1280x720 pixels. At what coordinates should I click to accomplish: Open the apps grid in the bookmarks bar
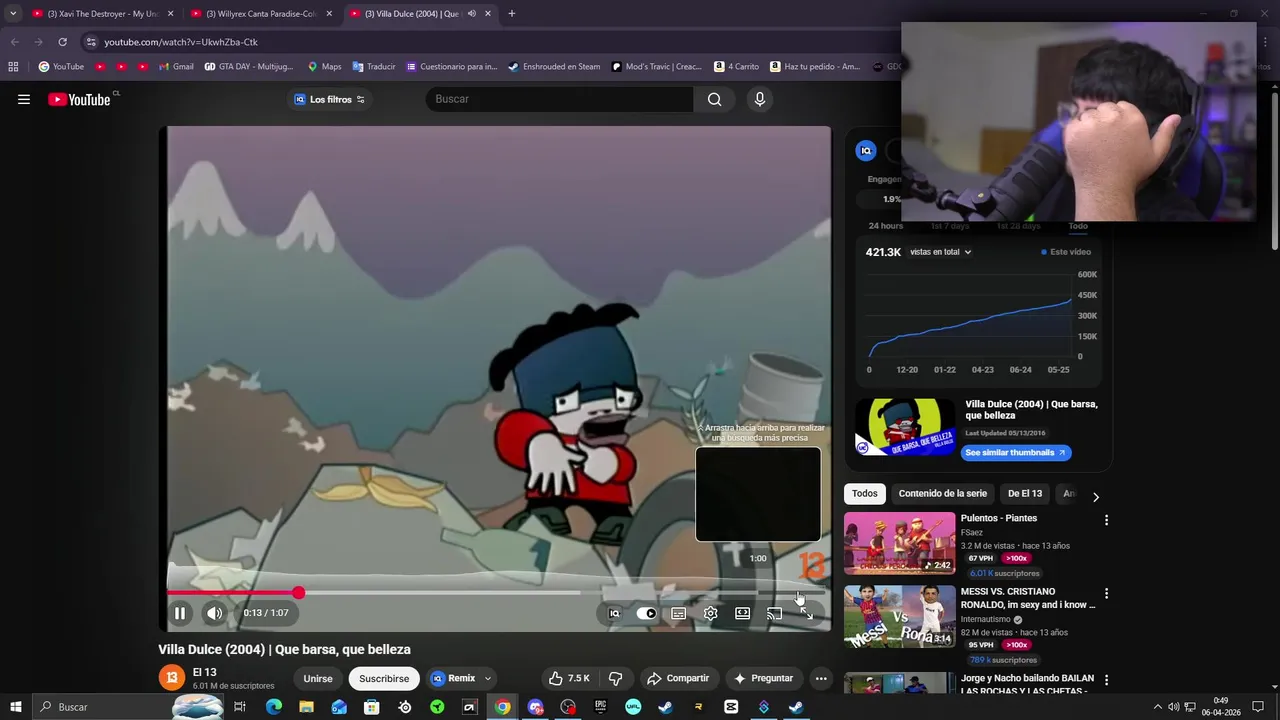tap(13, 67)
